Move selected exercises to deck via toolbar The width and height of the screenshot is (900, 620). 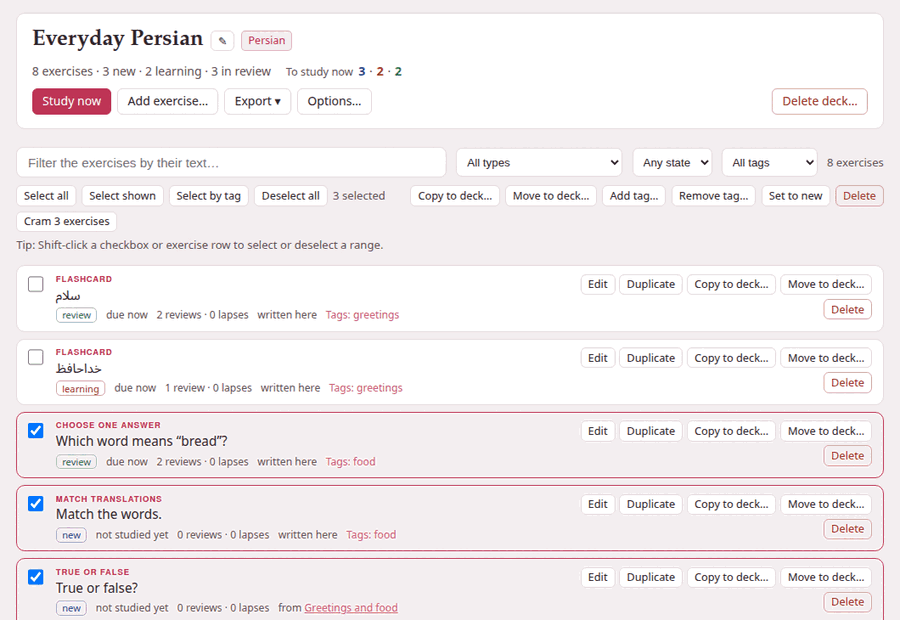click(x=550, y=196)
